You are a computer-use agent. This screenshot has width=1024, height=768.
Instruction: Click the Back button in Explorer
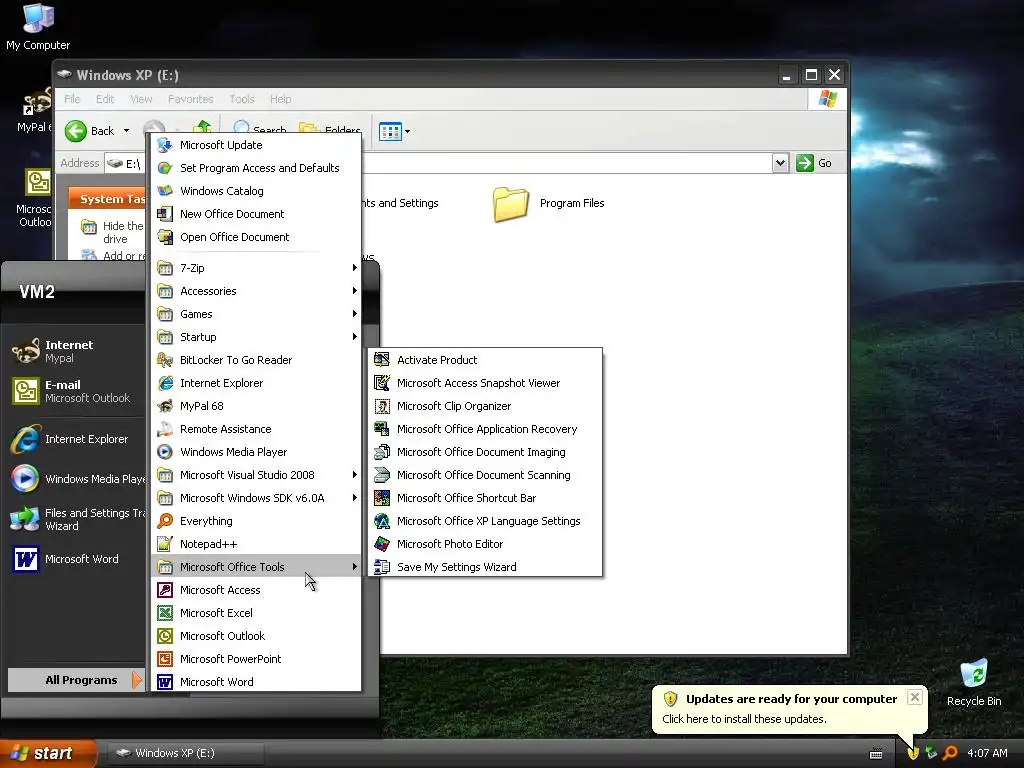point(91,131)
